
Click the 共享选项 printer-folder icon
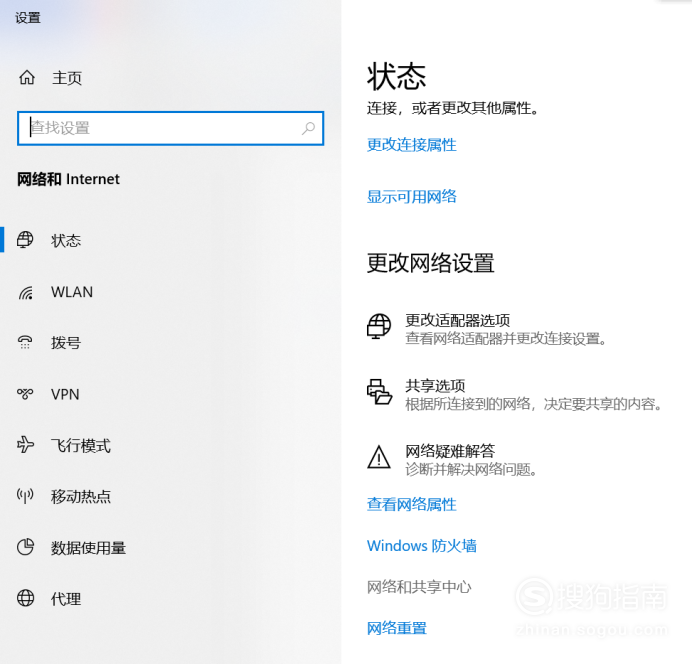coord(379,392)
